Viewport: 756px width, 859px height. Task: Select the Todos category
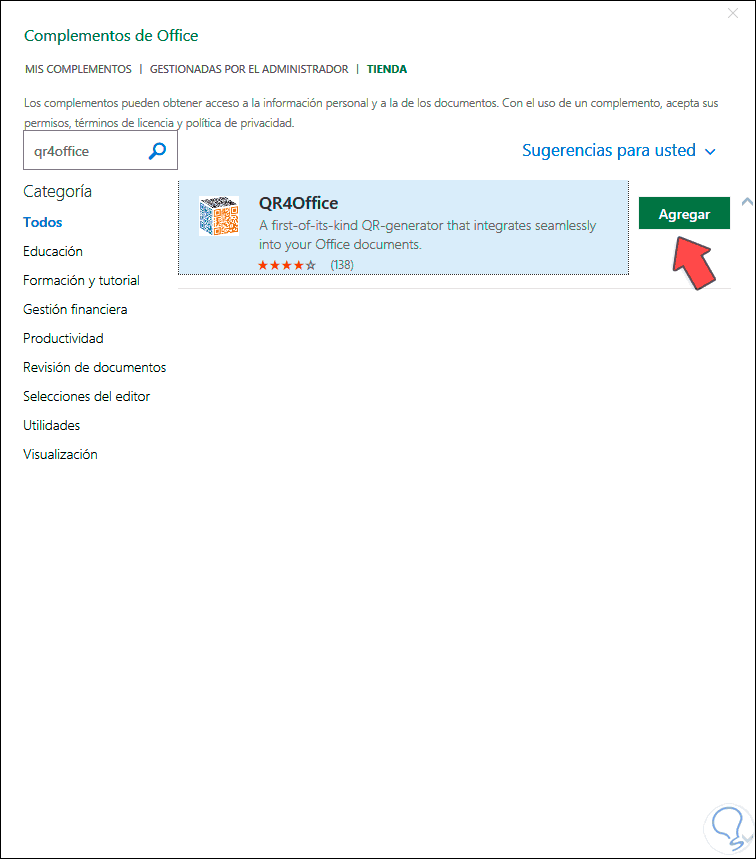tap(43, 222)
